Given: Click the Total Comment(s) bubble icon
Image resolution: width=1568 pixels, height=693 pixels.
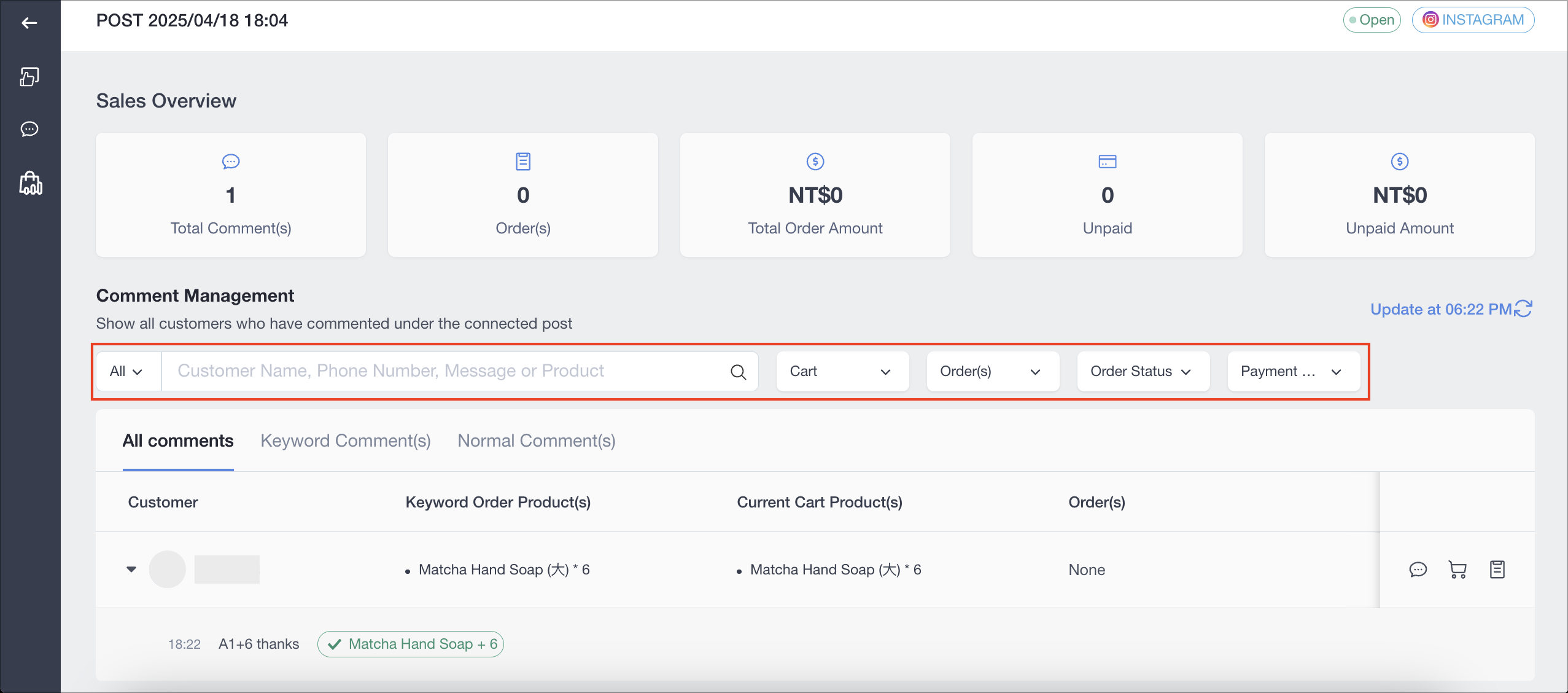Looking at the screenshot, I should pyautogui.click(x=231, y=162).
